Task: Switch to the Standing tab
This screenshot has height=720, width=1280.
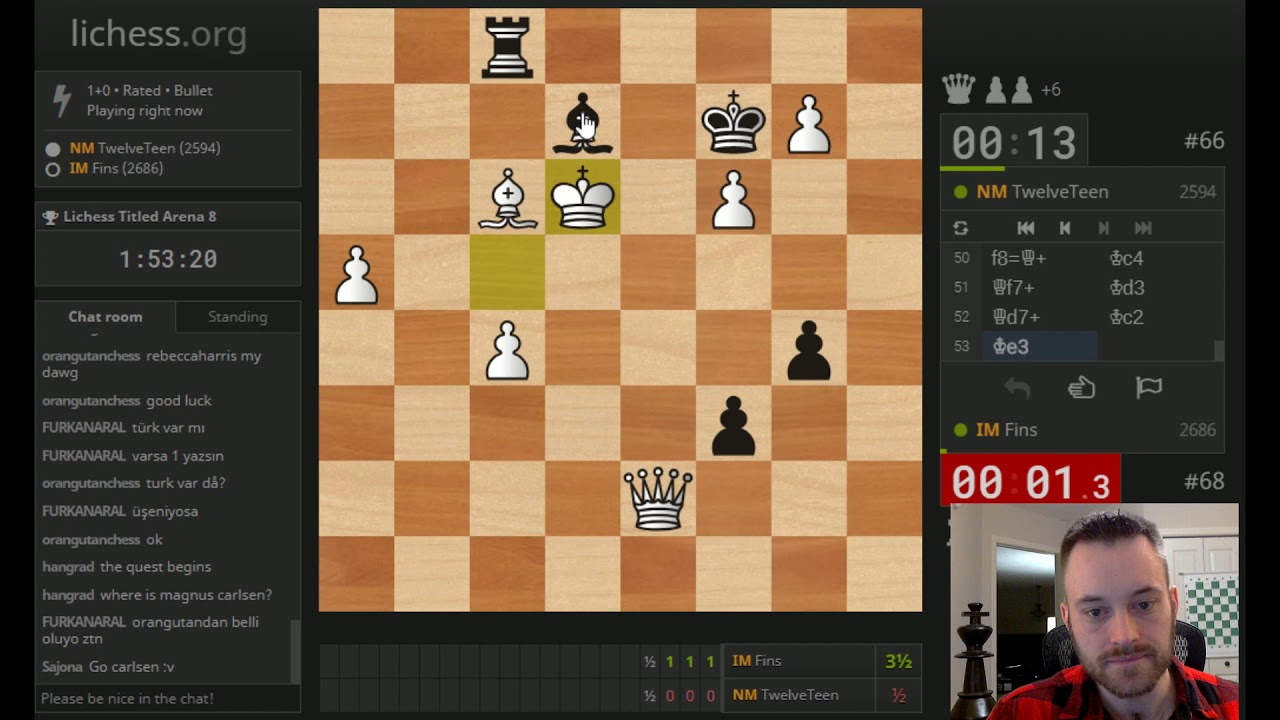Action: pyautogui.click(x=237, y=316)
